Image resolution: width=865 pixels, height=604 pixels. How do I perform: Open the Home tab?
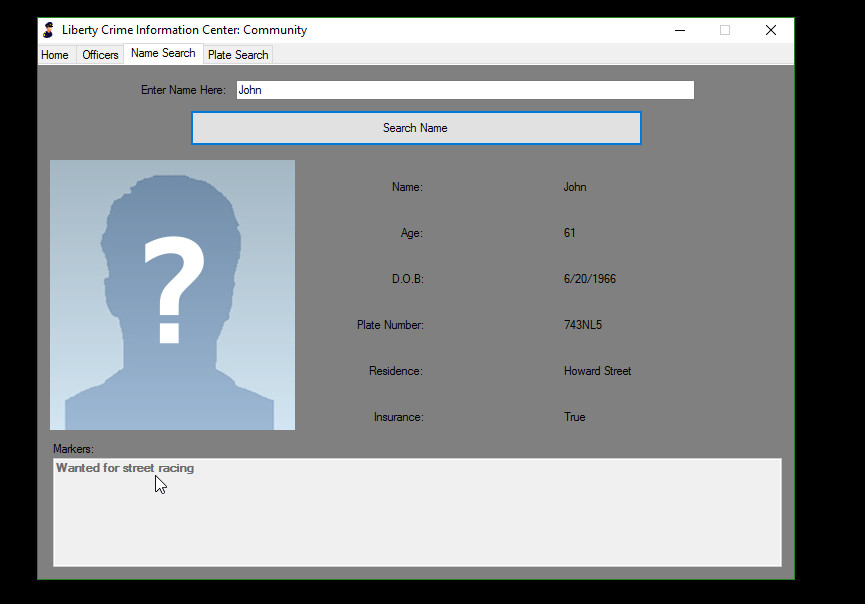pos(55,55)
